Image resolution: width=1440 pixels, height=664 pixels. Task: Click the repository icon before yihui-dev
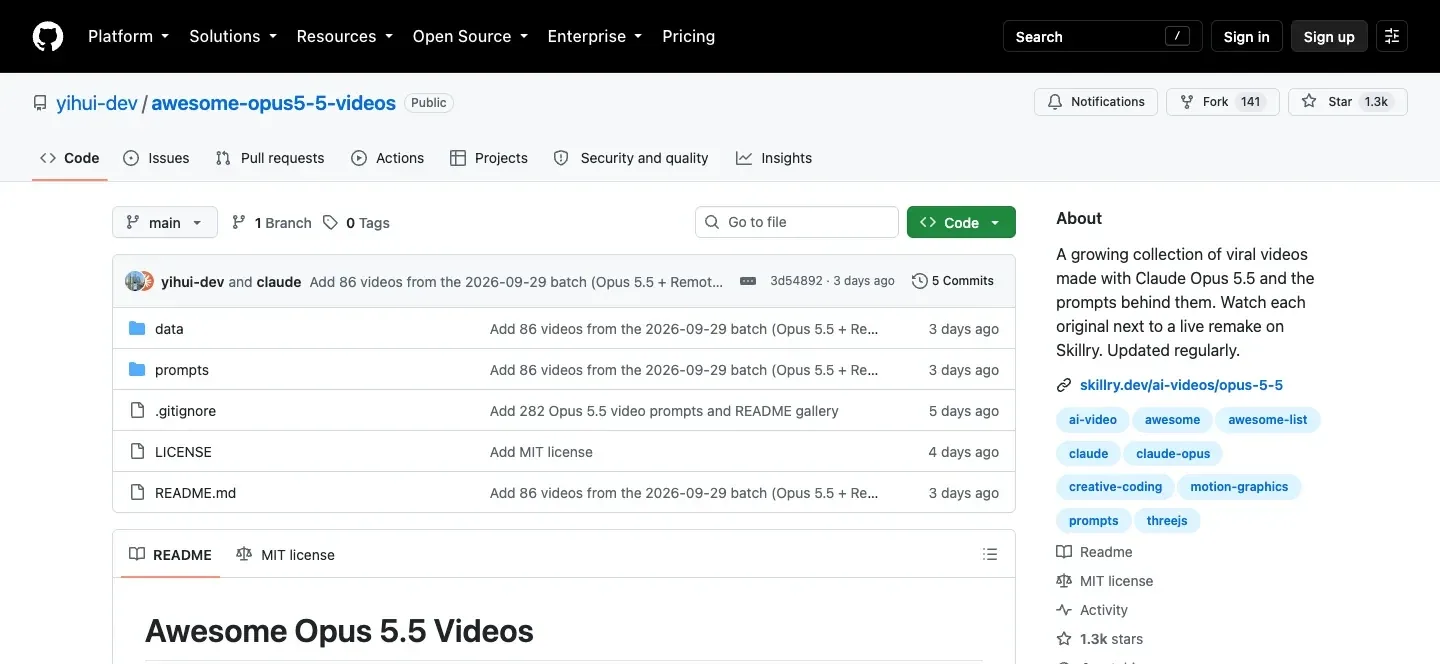pyautogui.click(x=40, y=103)
